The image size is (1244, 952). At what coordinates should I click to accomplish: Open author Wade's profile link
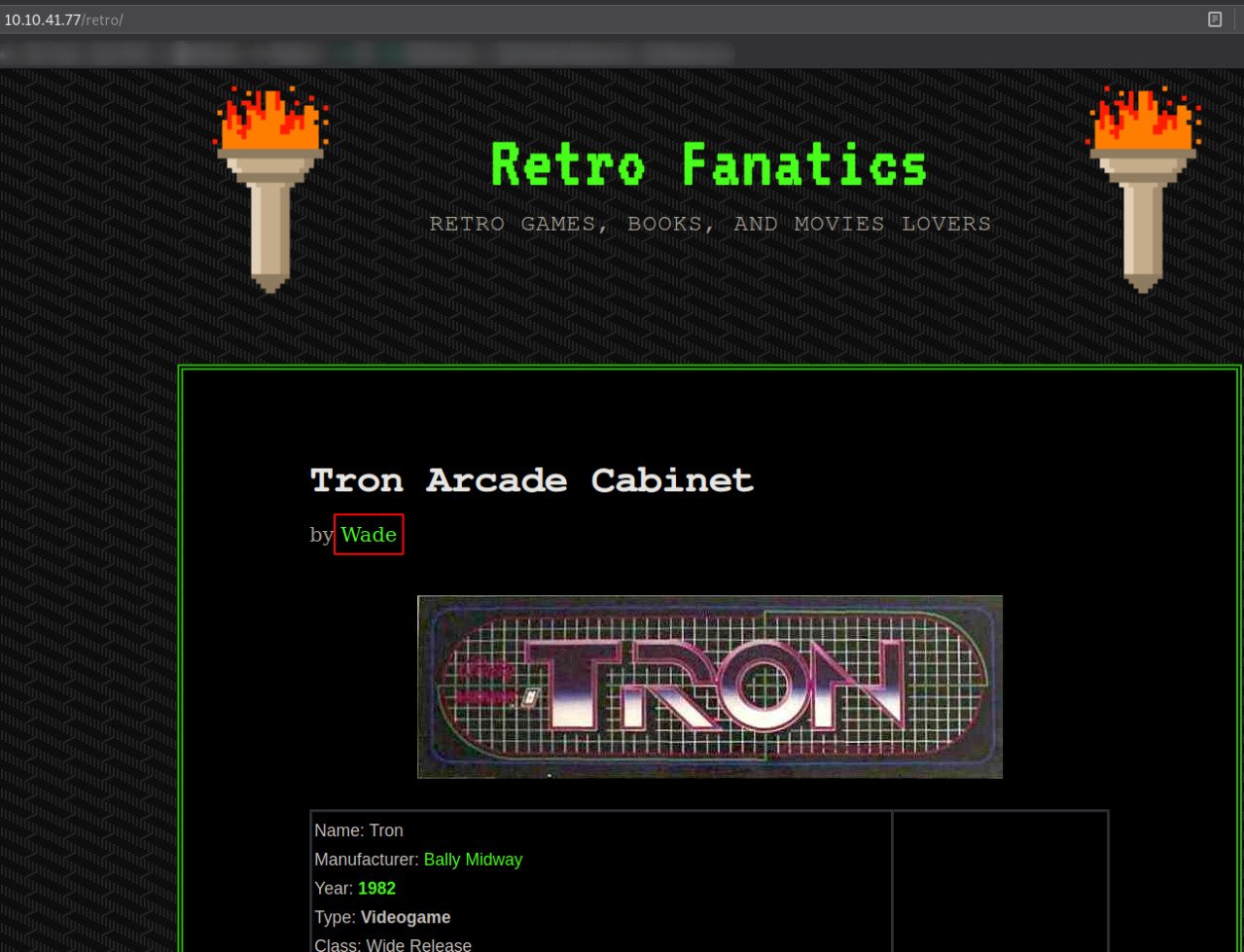pos(369,534)
